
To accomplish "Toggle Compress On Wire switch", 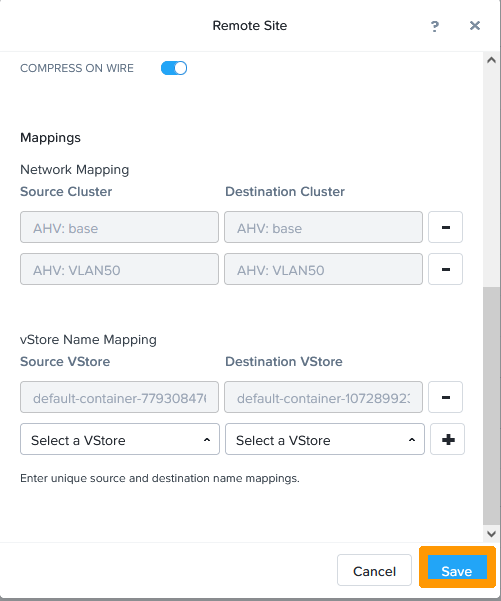I will pos(174,68).
